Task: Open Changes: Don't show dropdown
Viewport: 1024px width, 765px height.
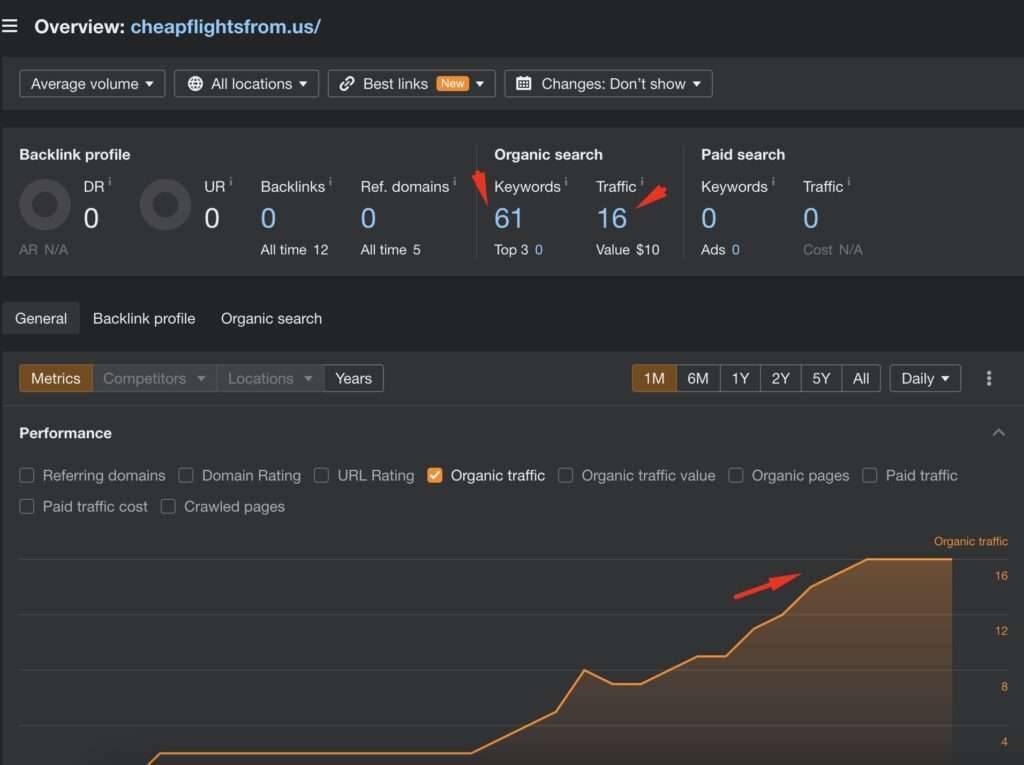Action: [x=608, y=84]
